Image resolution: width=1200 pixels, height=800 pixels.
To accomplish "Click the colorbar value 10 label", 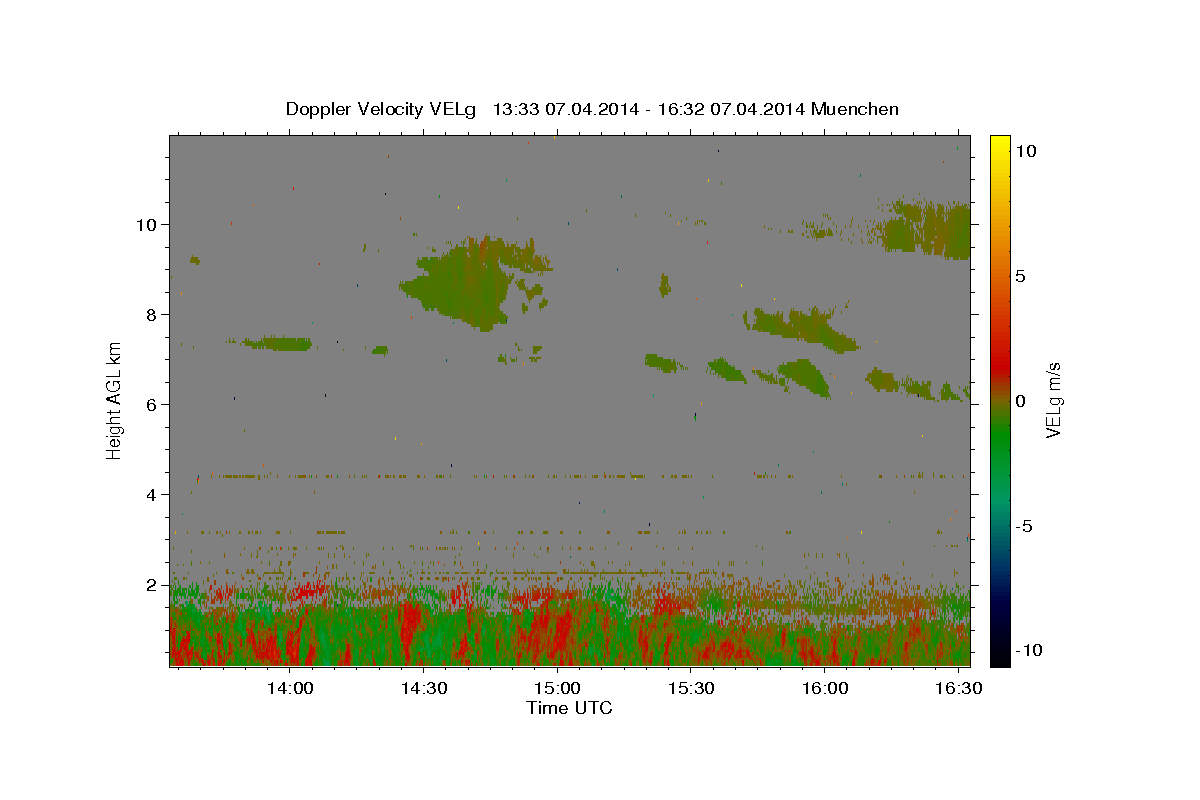I will point(1025,151).
